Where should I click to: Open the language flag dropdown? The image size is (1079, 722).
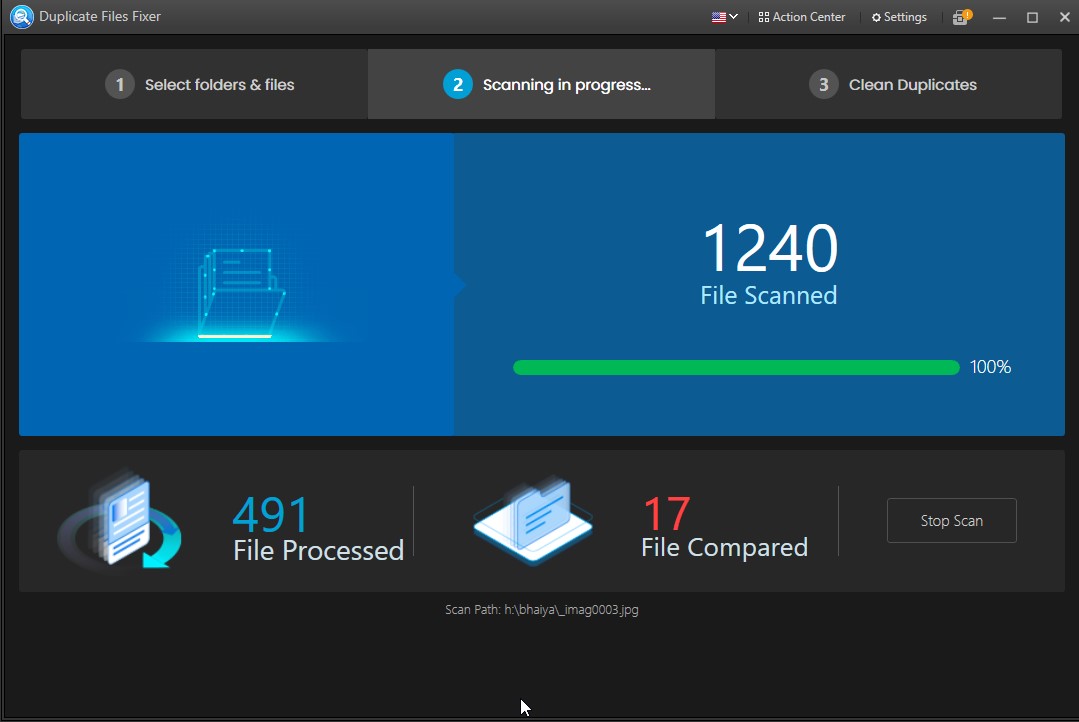click(x=724, y=17)
